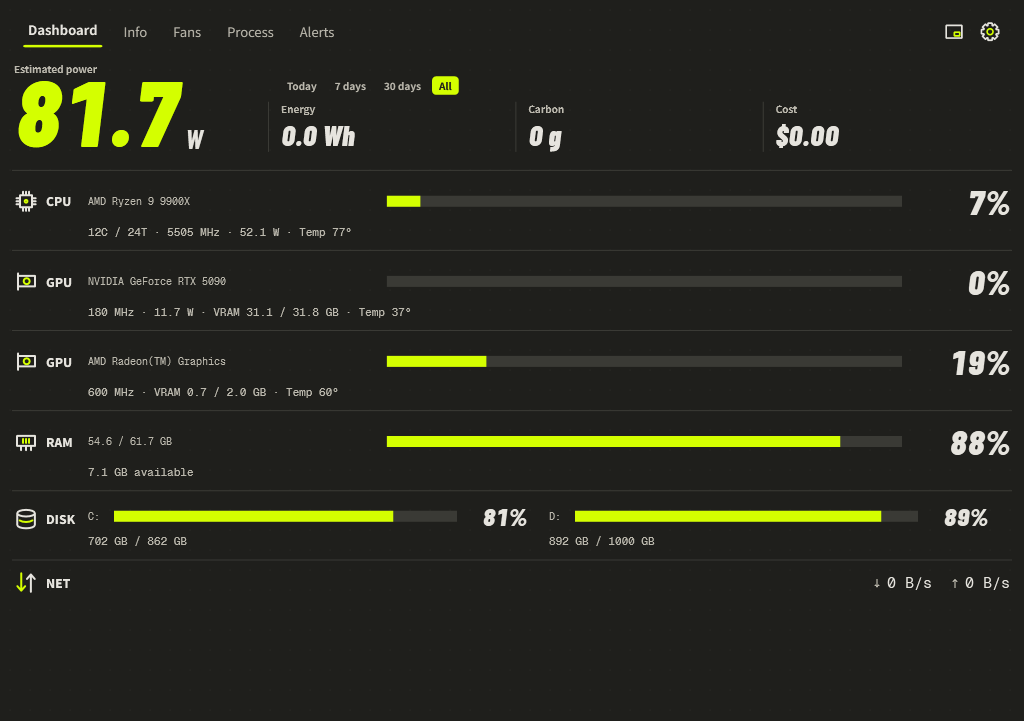Screen dimensions: 1024x721
Task: Open the Fans tab
Action: pyautogui.click(x=187, y=32)
